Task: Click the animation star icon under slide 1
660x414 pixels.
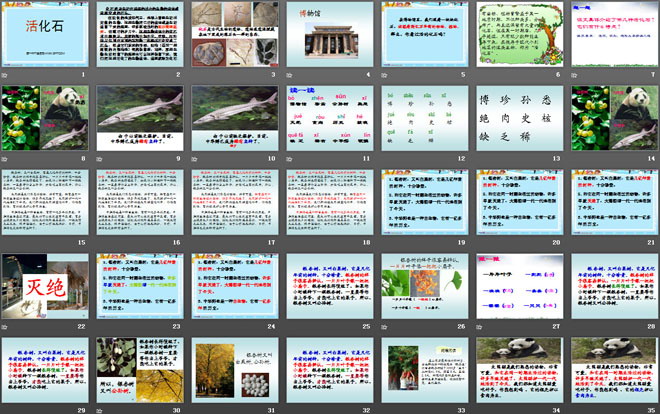Action: tap(5, 75)
